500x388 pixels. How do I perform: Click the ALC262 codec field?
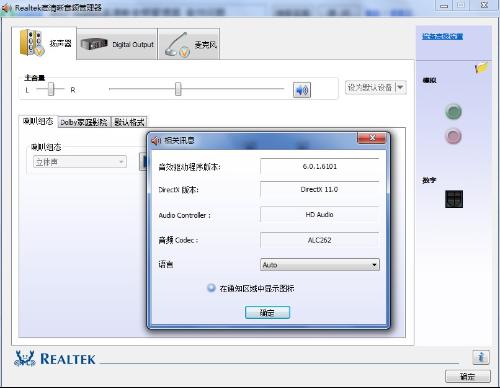pos(319,240)
